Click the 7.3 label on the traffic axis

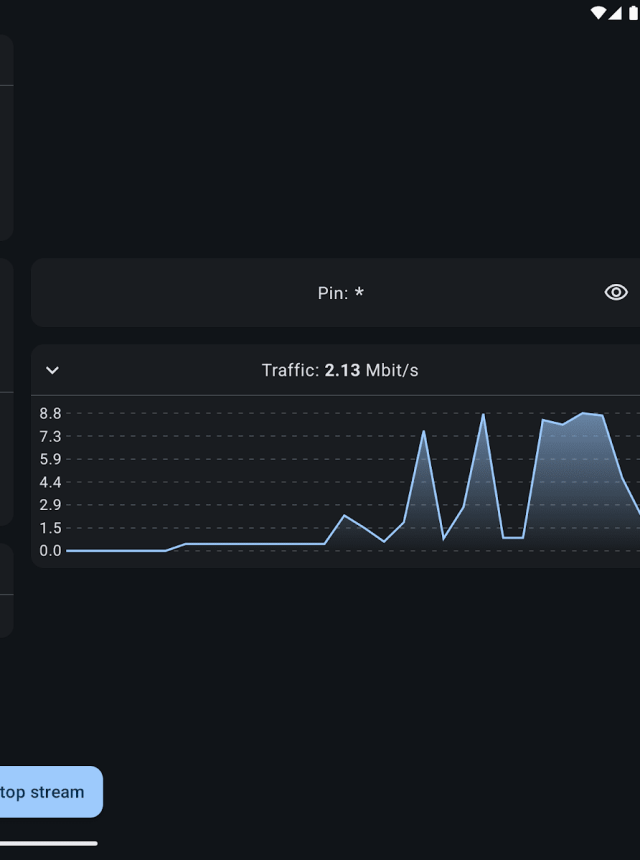51,436
